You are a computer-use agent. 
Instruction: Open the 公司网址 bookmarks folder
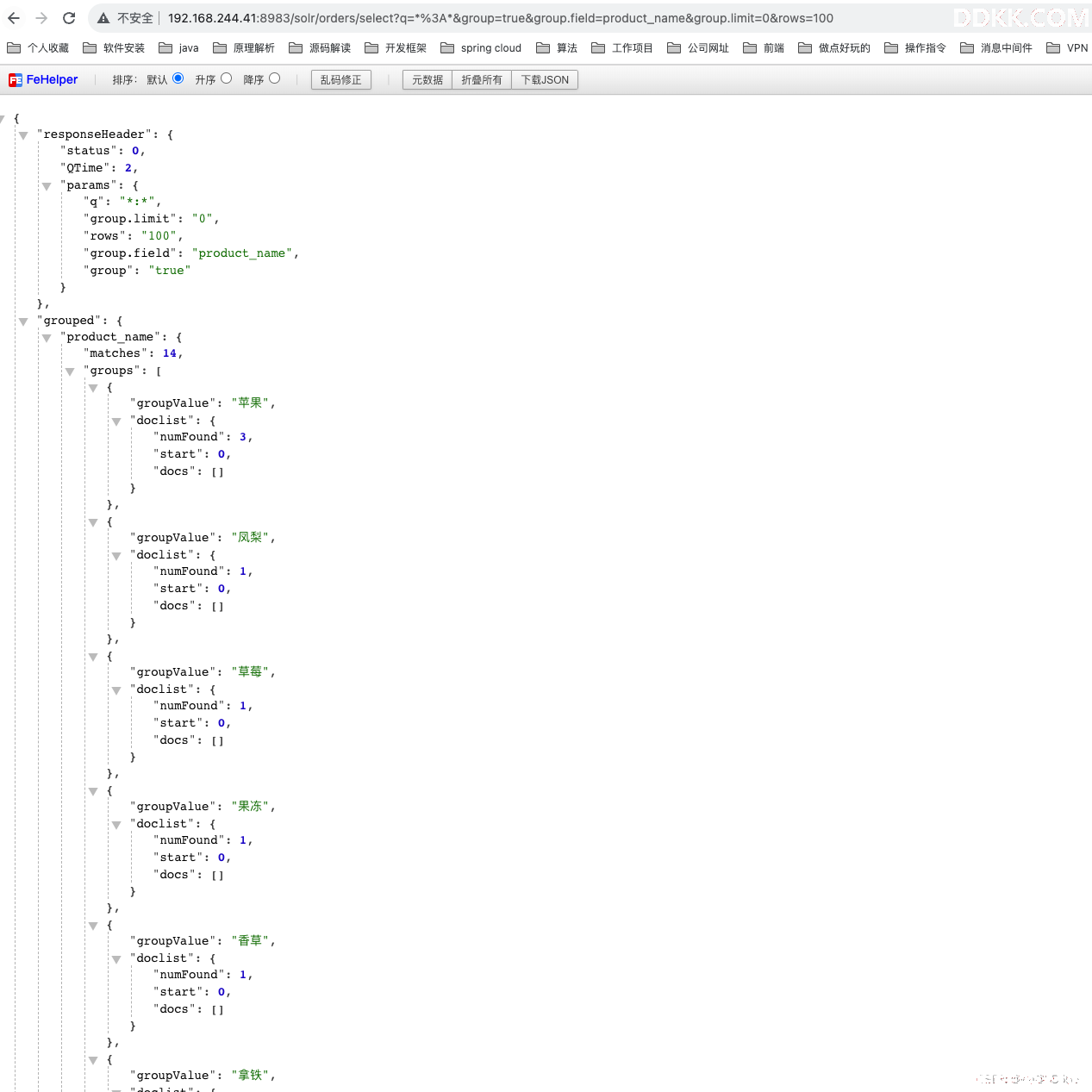pyautogui.click(x=698, y=48)
